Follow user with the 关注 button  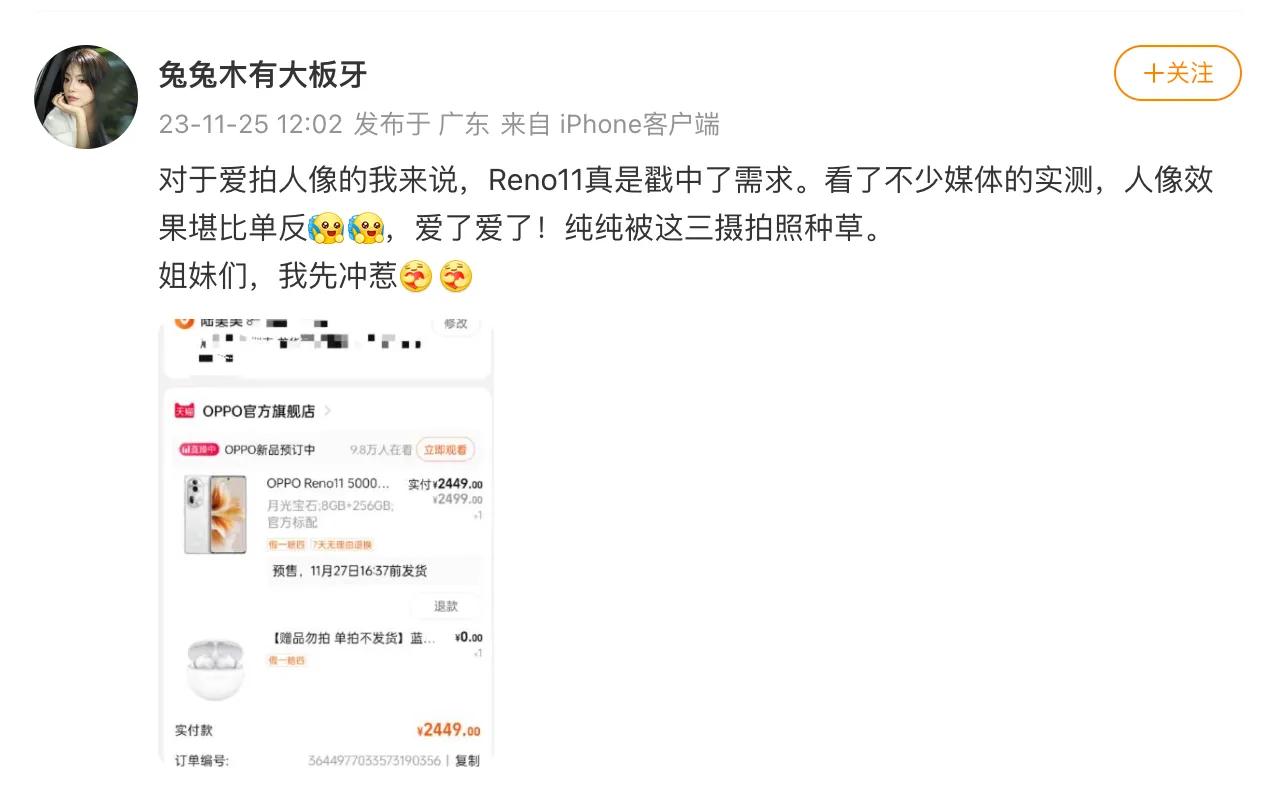point(1177,73)
